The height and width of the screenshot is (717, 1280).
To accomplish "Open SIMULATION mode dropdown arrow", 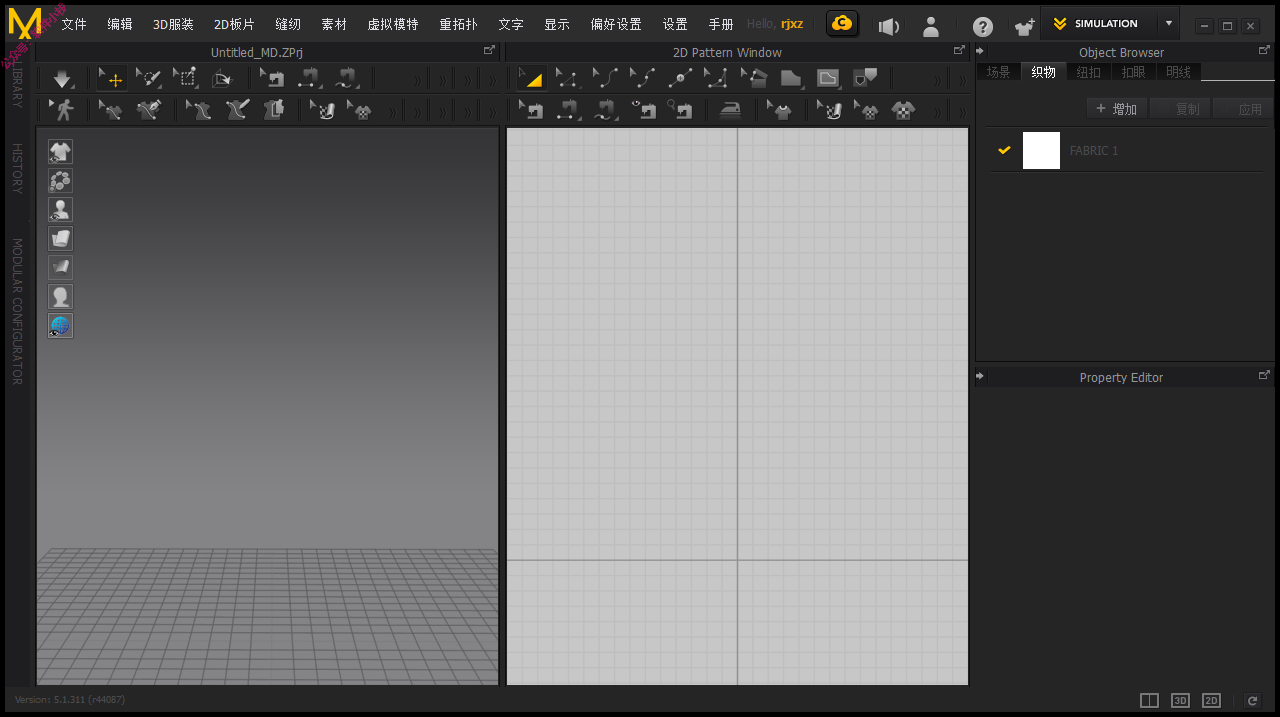I will click(x=1169, y=23).
